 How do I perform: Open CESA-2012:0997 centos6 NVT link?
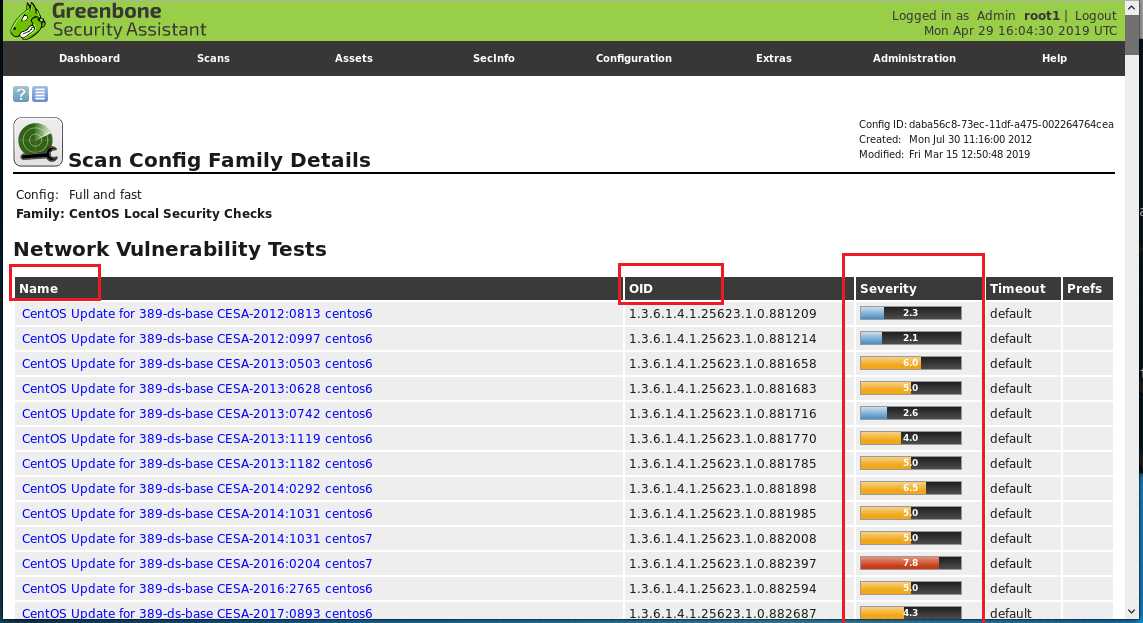[x=197, y=338]
